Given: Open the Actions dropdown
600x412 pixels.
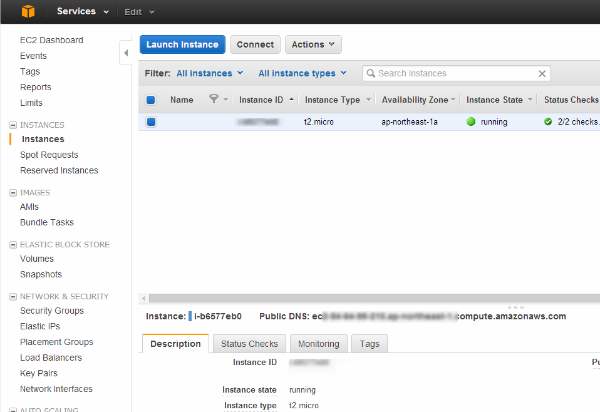Looking at the screenshot, I should [313, 45].
